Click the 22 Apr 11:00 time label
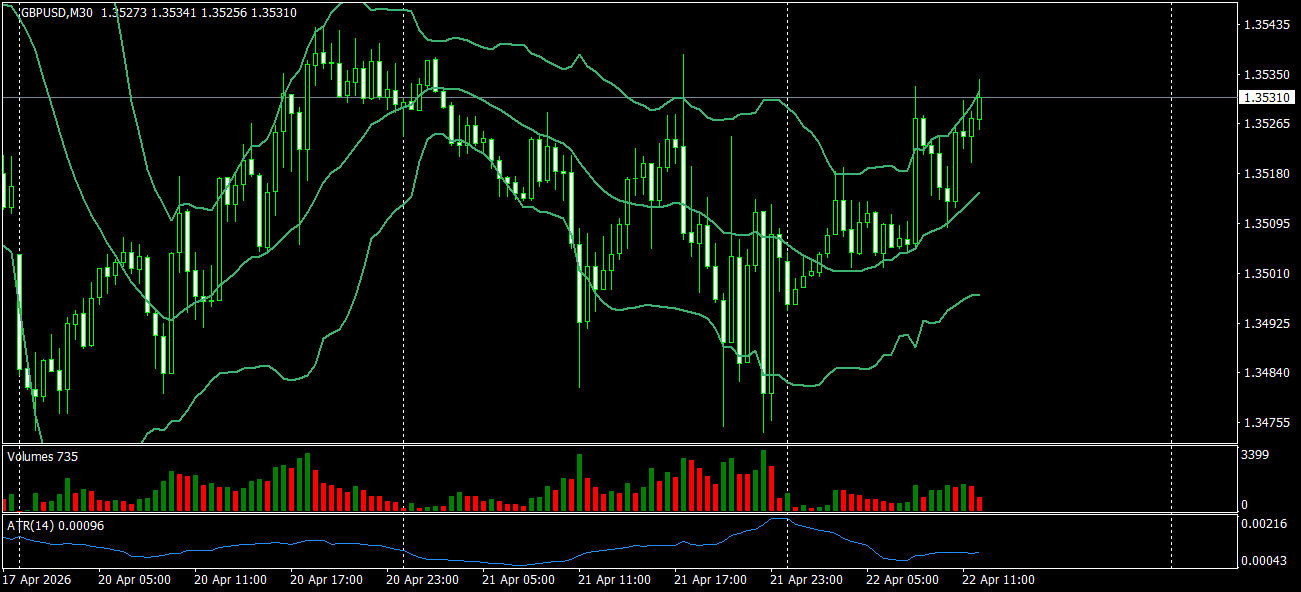1301x592 pixels. (998, 580)
